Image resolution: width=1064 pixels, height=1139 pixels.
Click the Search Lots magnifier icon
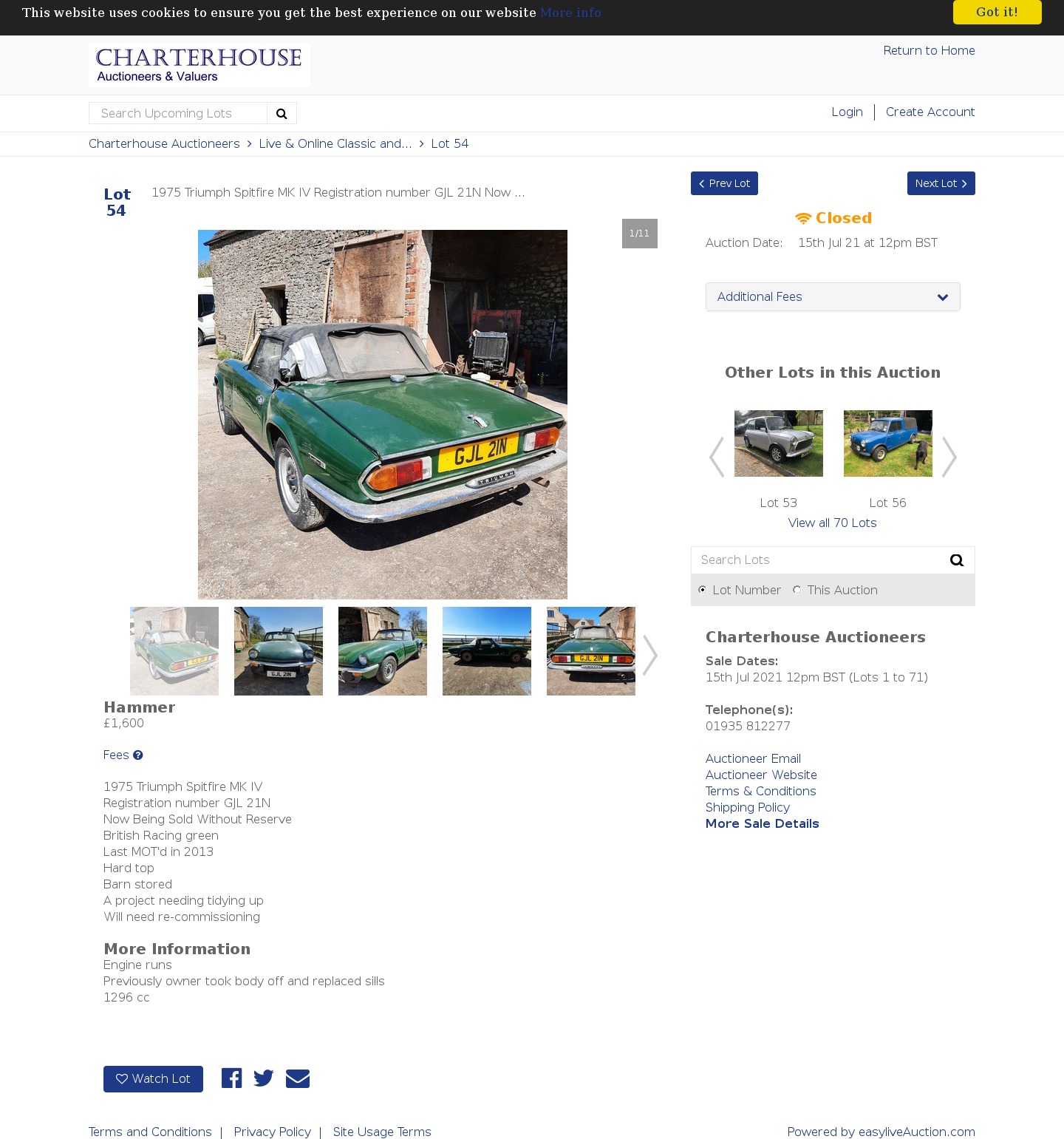click(x=957, y=560)
